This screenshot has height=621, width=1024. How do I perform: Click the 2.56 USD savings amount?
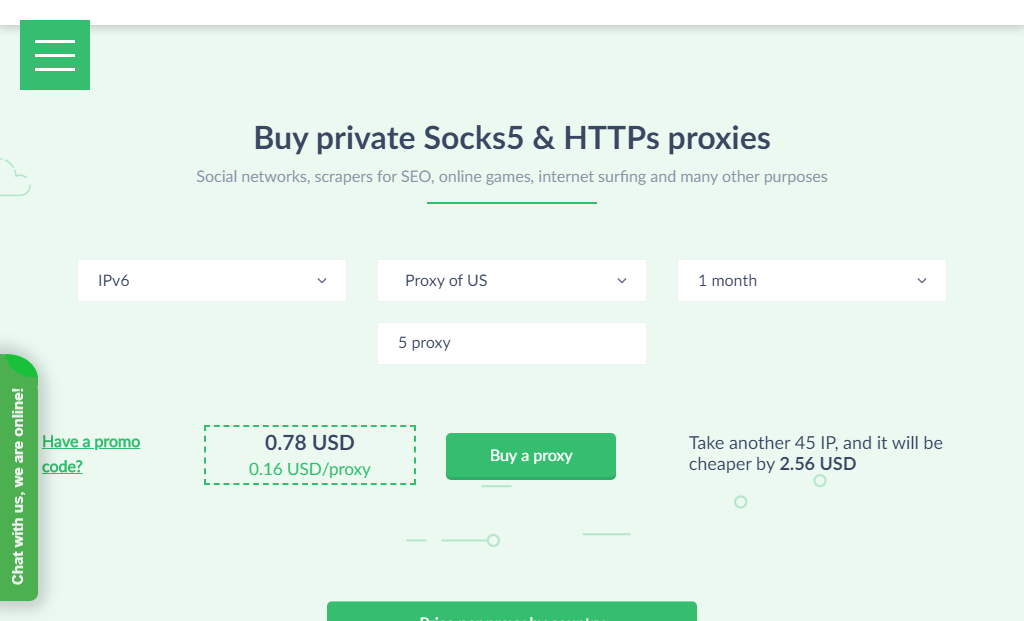click(818, 464)
